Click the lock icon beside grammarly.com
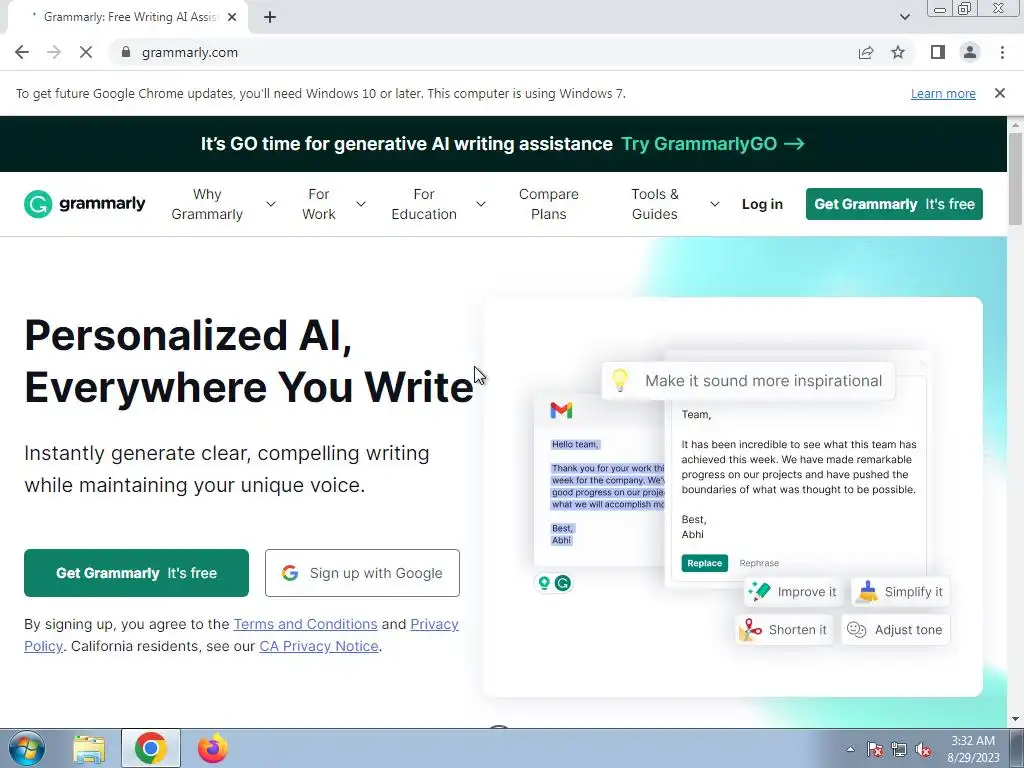Screen dimensions: 1024x768 point(126,52)
